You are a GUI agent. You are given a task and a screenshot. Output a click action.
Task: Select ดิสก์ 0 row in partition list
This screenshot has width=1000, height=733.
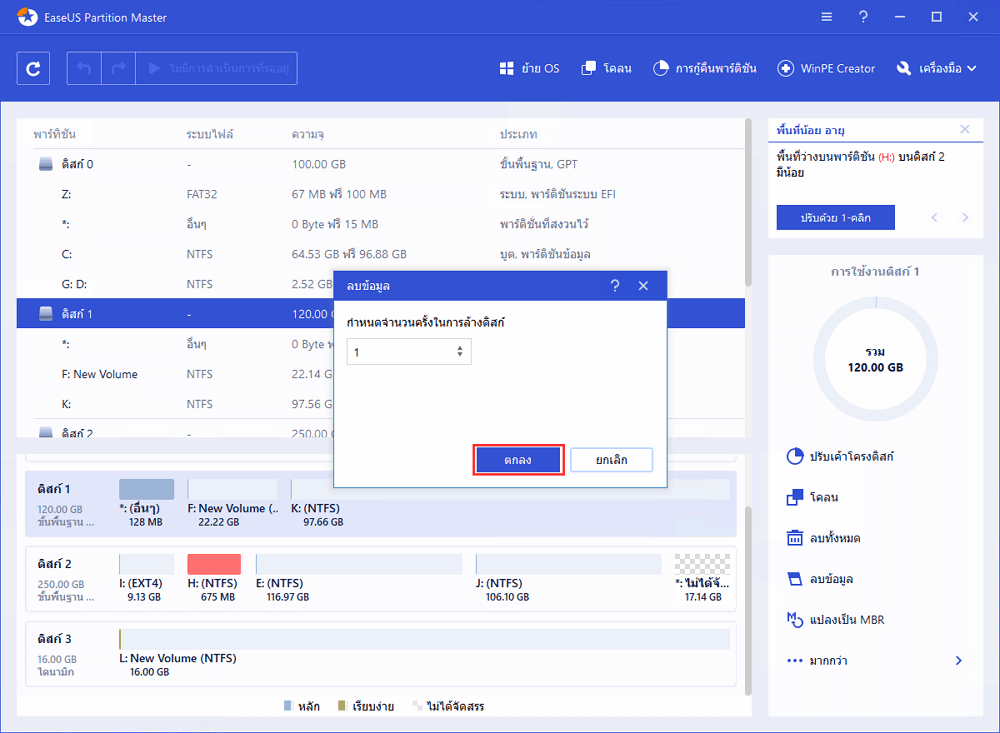[x=381, y=164]
